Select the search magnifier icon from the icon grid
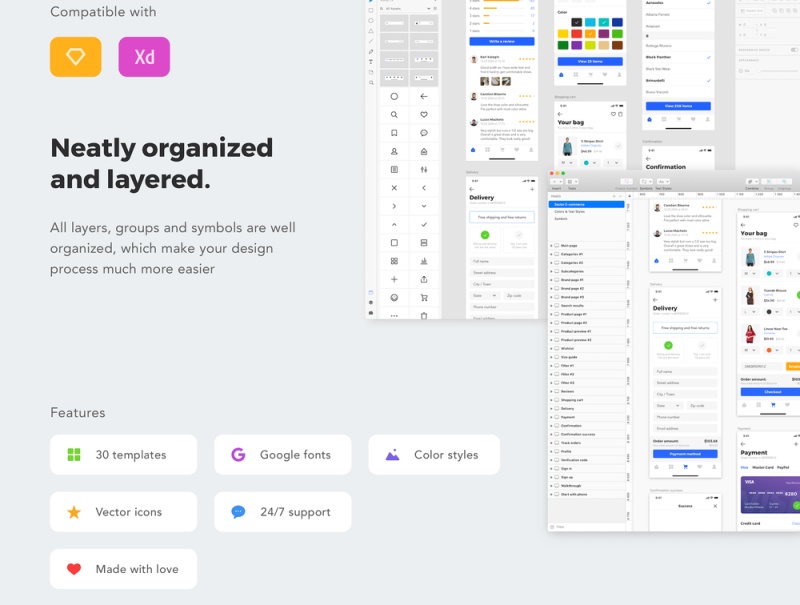The width and height of the screenshot is (800, 605). [x=394, y=115]
